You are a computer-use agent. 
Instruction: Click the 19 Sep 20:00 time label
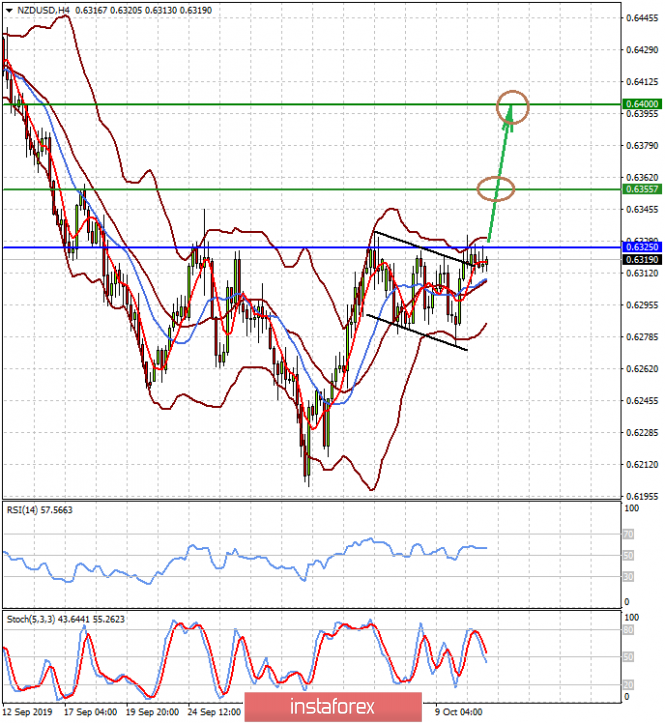(152, 712)
